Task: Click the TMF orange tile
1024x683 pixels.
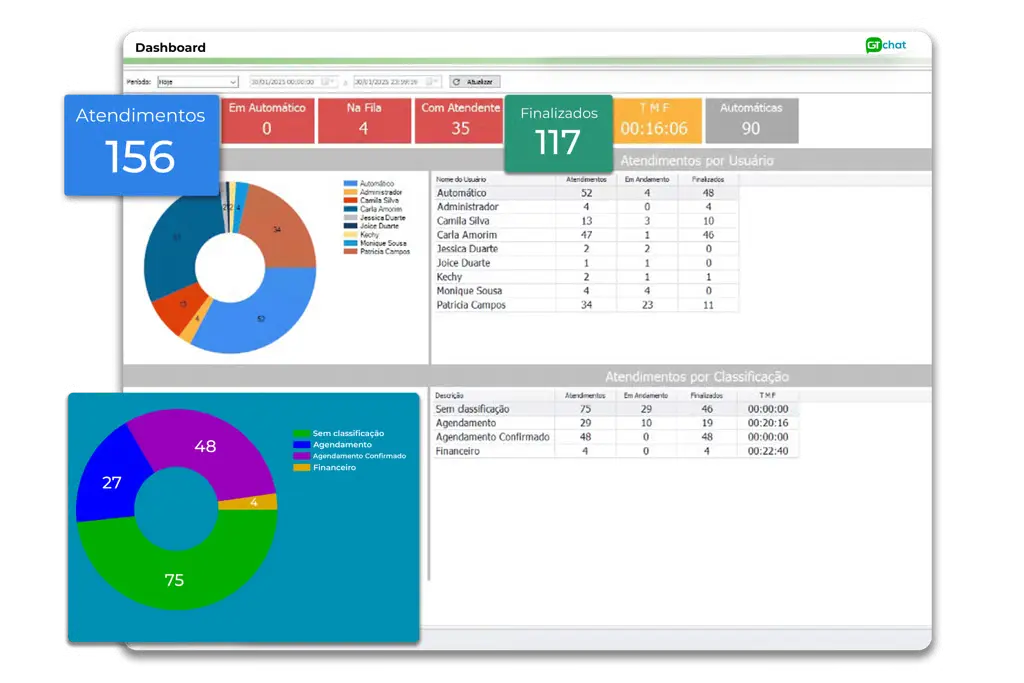Action: [x=654, y=120]
